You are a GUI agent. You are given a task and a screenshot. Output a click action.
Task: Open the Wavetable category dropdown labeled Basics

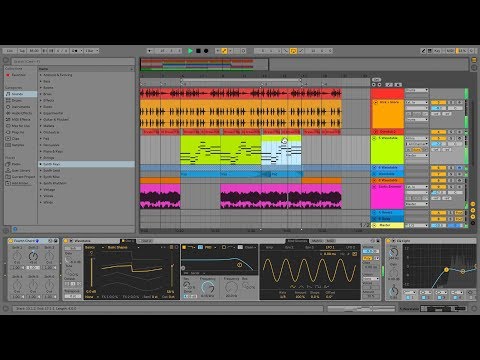tap(94, 247)
